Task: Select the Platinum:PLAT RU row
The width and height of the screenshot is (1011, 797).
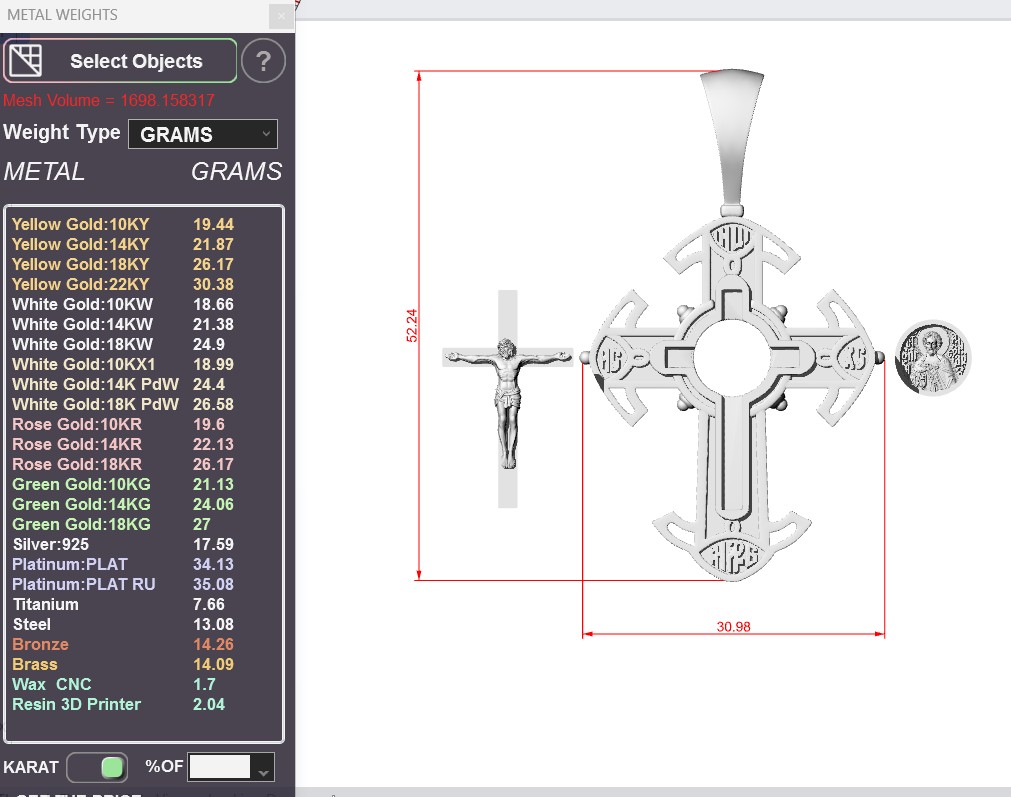Action: click(123, 584)
